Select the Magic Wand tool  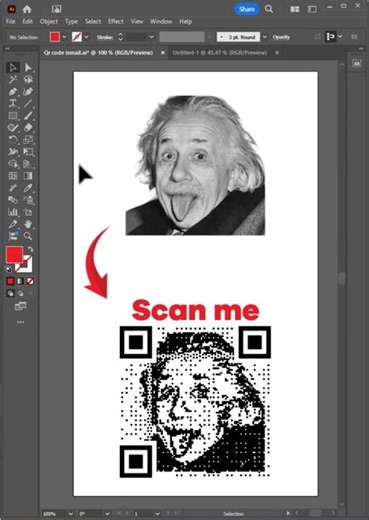point(13,80)
